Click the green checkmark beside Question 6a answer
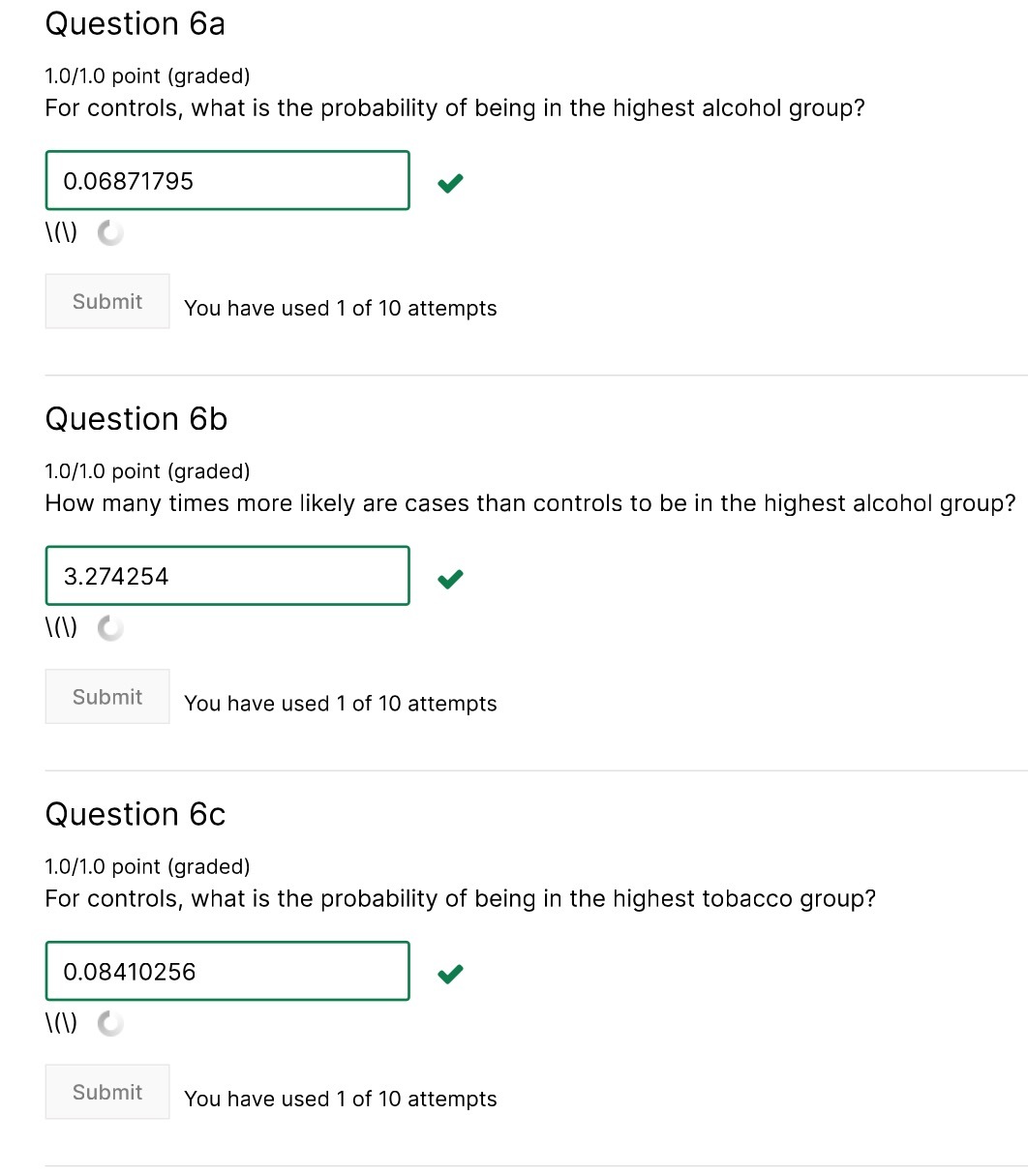 point(449,183)
